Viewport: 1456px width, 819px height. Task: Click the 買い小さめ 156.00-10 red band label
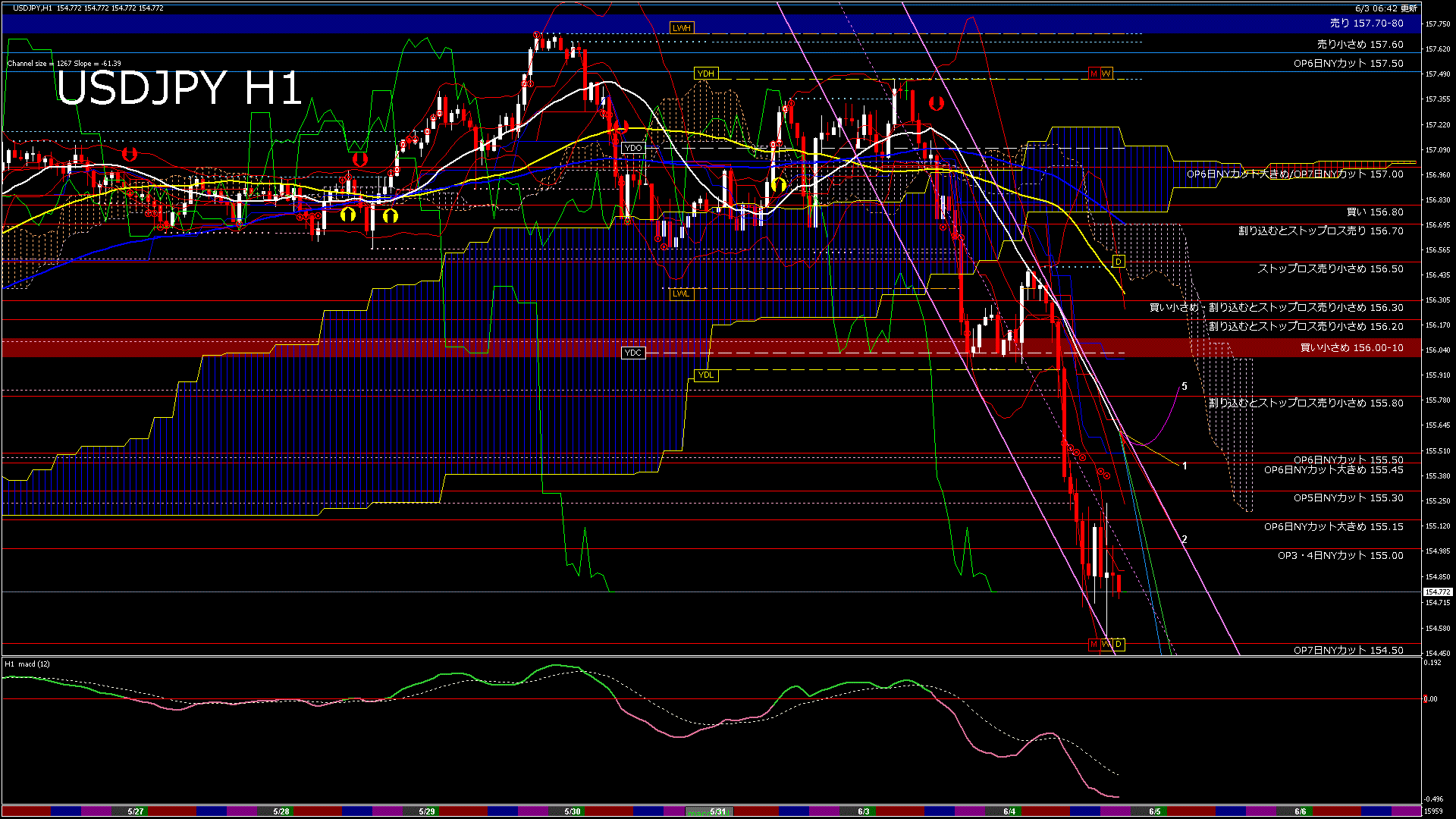pos(1351,348)
